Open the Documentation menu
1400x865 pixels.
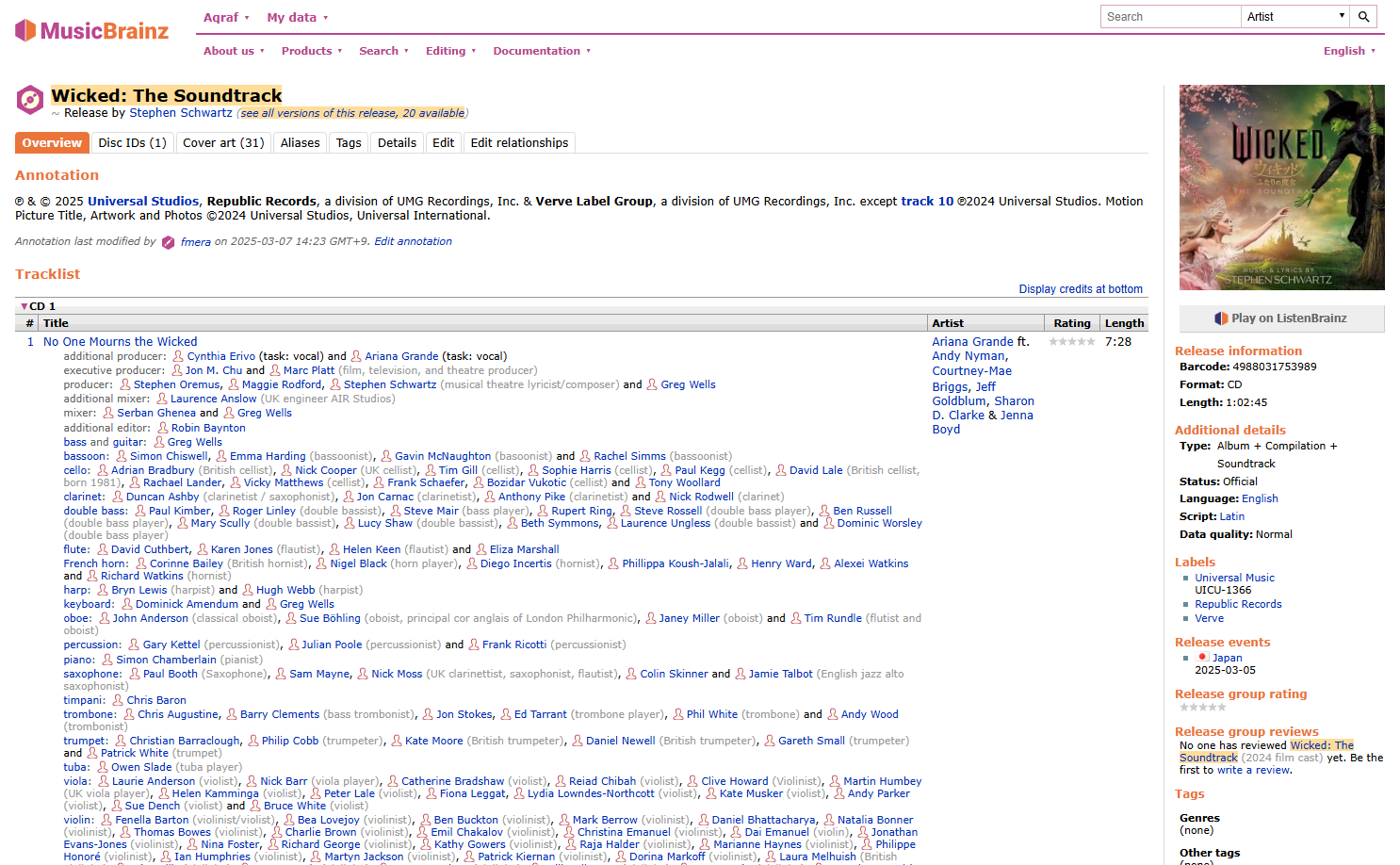click(x=542, y=51)
